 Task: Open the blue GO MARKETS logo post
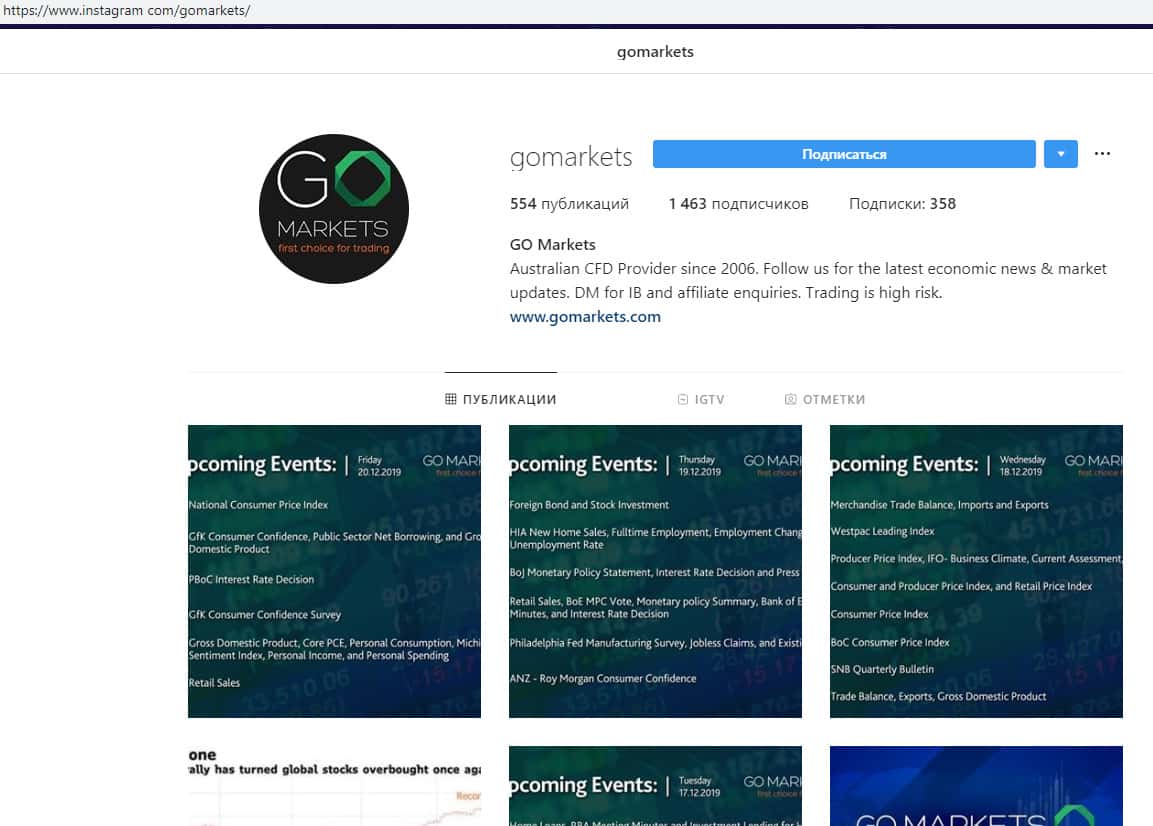pyautogui.click(x=976, y=786)
